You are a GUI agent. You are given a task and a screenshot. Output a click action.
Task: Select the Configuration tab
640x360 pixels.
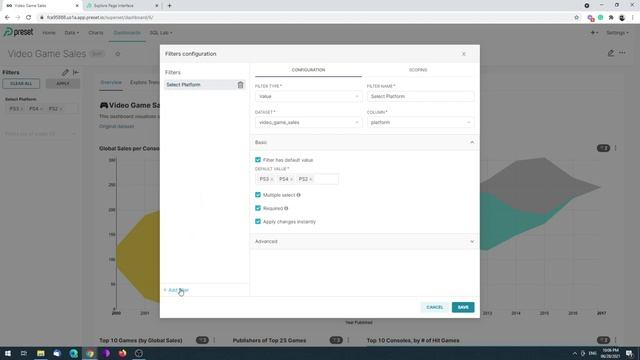(x=308, y=70)
